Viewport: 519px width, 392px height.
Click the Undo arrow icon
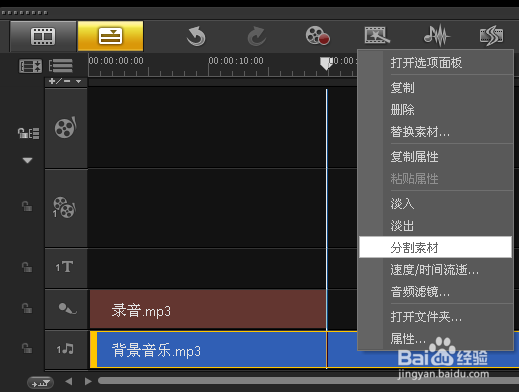point(196,36)
